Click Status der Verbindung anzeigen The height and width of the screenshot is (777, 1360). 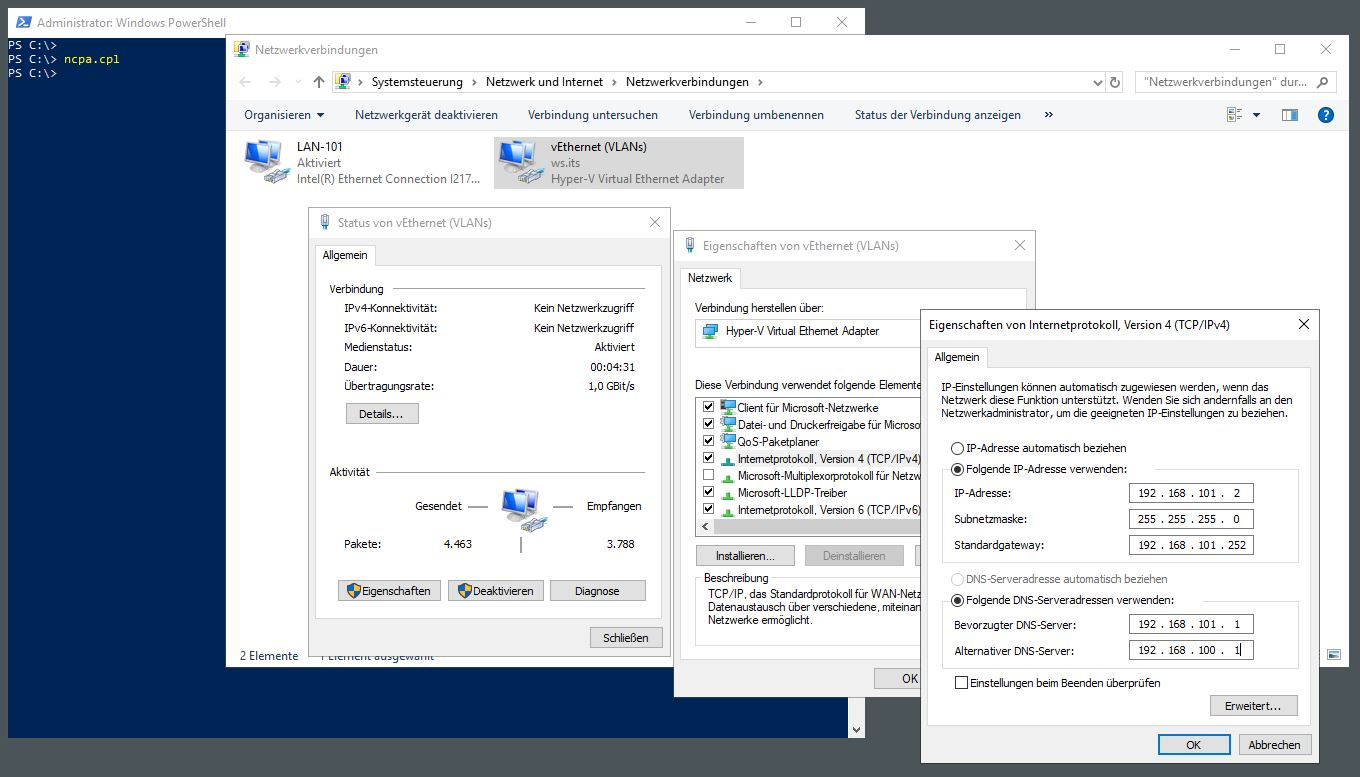(x=938, y=115)
